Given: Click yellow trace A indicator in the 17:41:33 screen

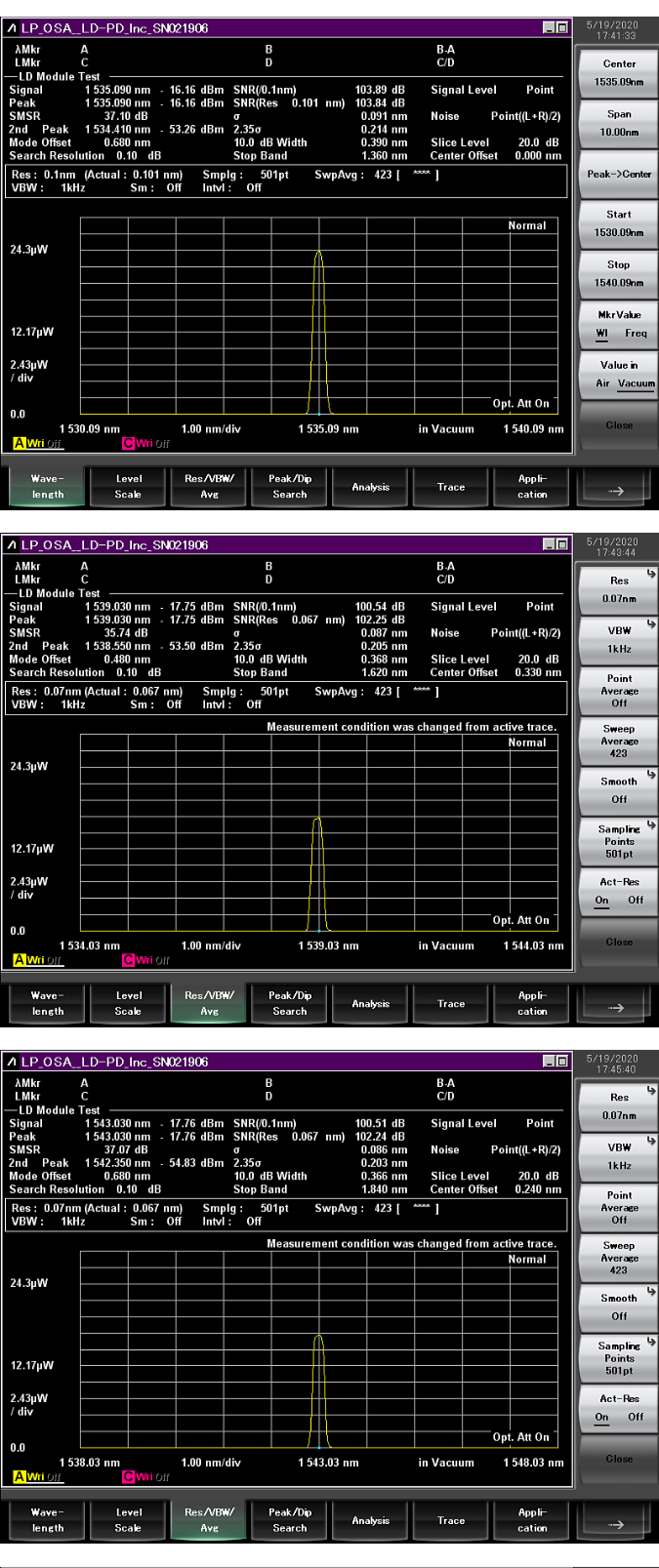Looking at the screenshot, I should pos(20,443).
